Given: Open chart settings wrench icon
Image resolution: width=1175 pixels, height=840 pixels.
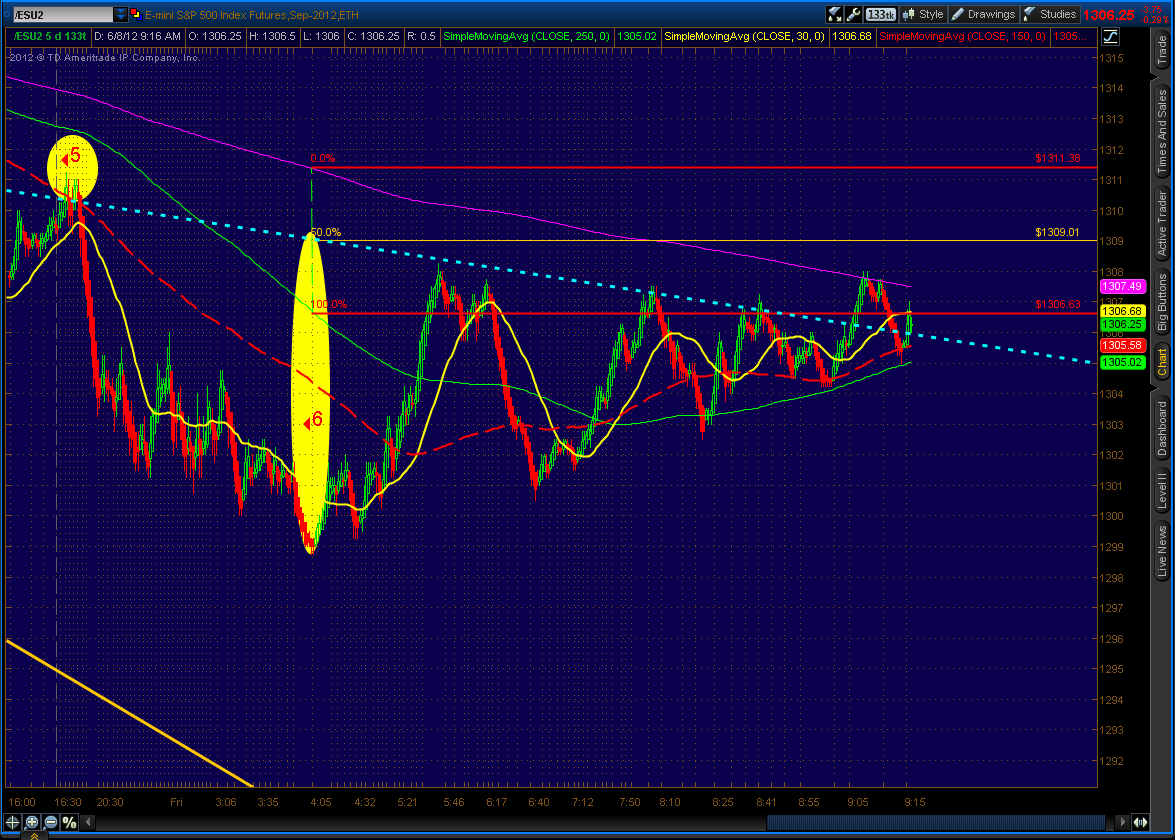Looking at the screenshot, I should [854, 14].
